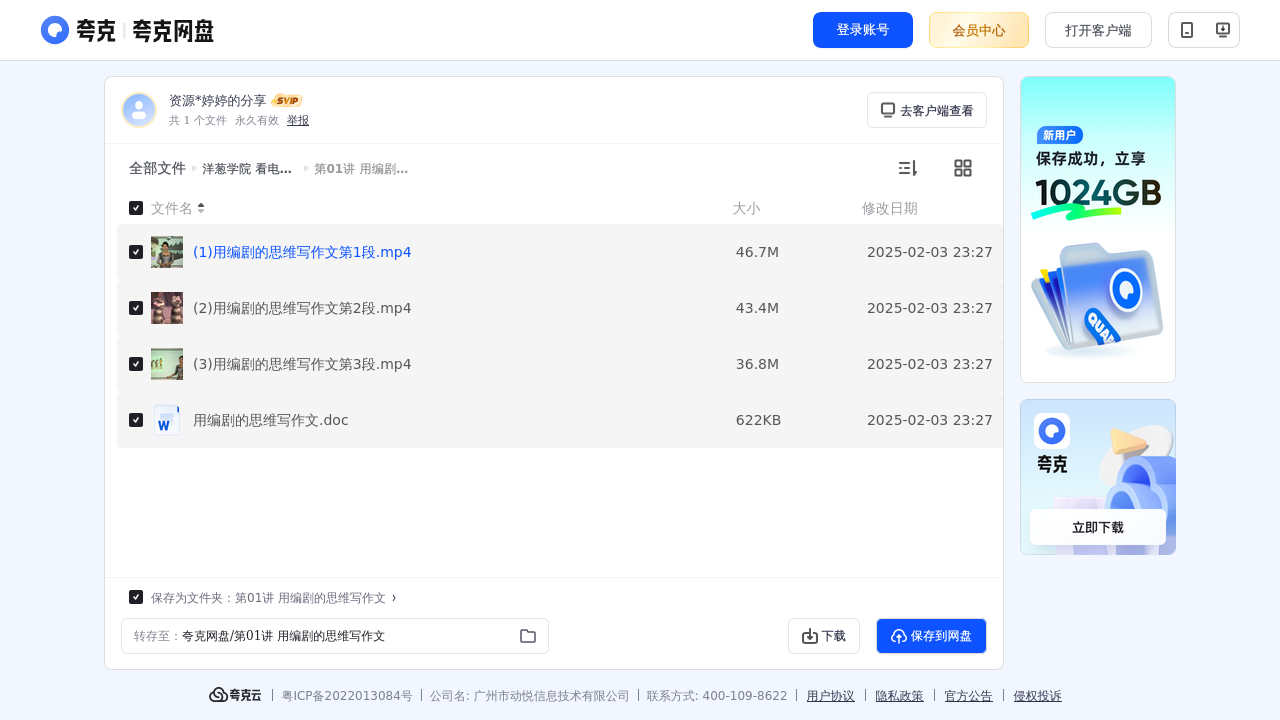
Task: Click the 举报 link
Action: (x=298, y=120)
